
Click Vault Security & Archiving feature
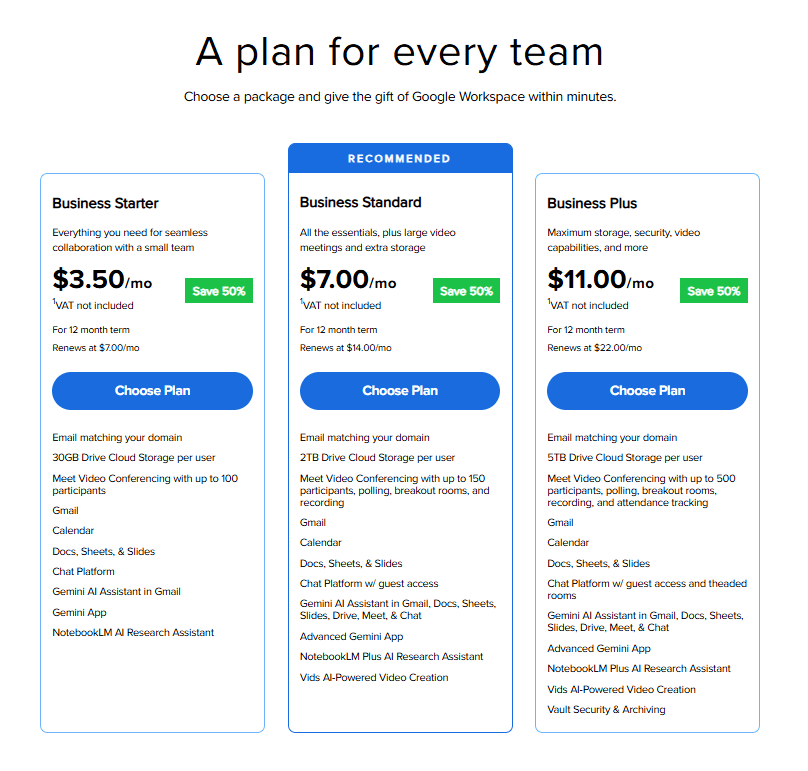point(612,709)
